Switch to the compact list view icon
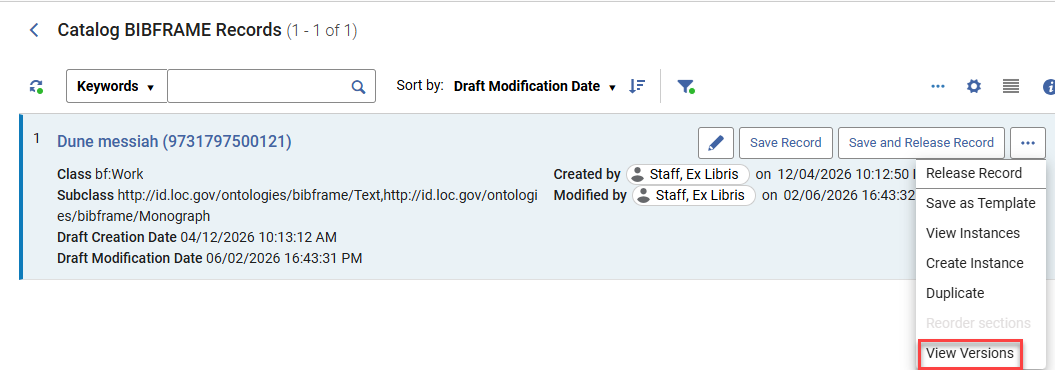 1011,86
